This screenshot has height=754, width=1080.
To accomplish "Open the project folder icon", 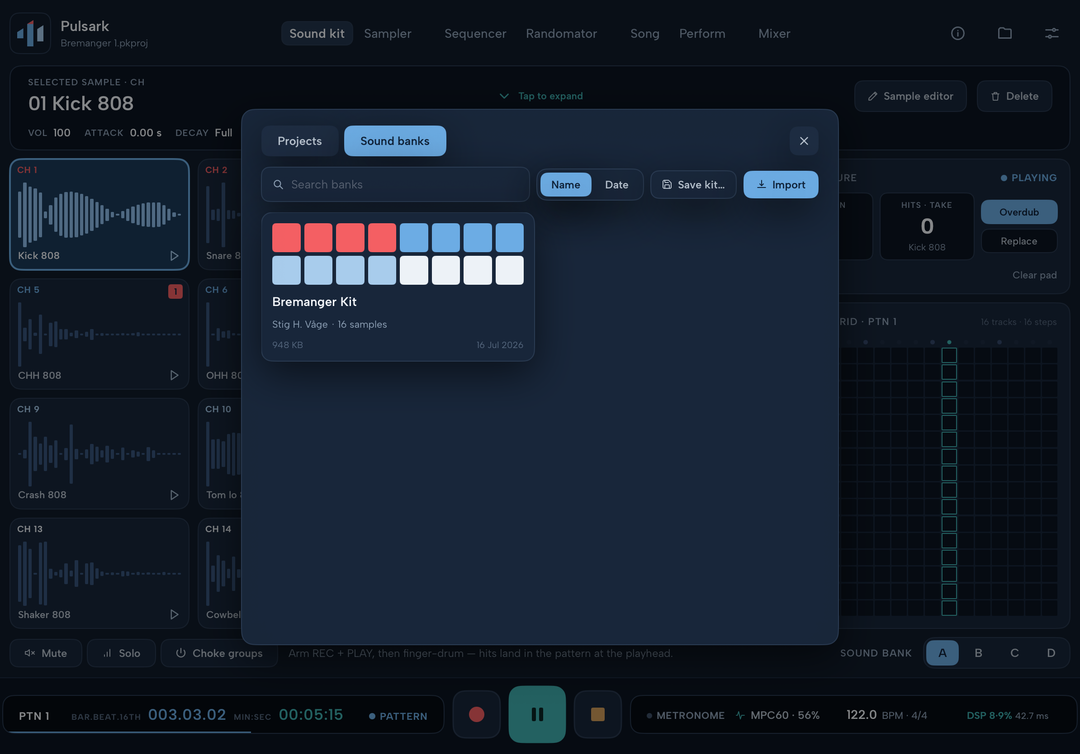I will (1005, 33).
